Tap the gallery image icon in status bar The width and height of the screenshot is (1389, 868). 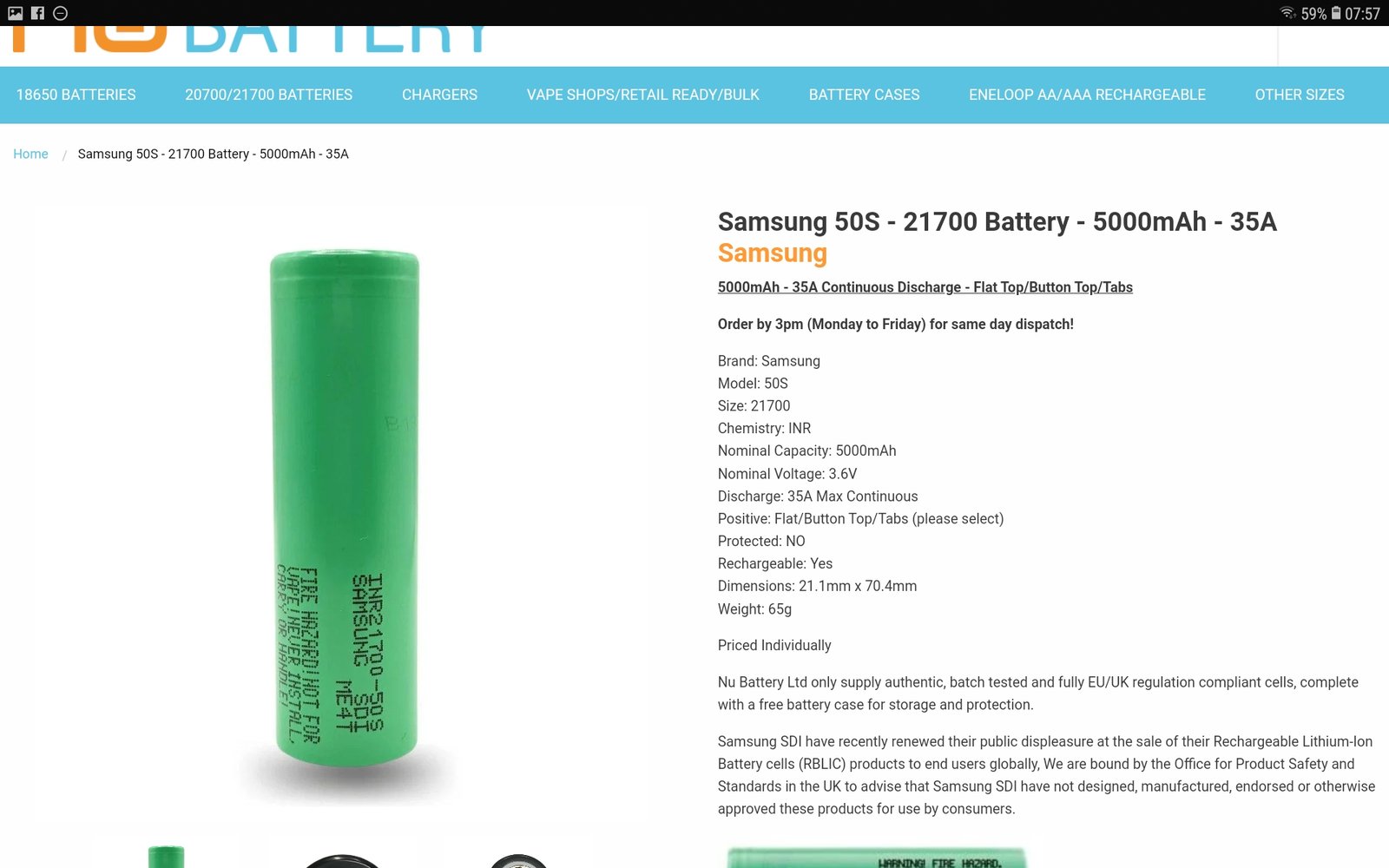pos(15,13)
